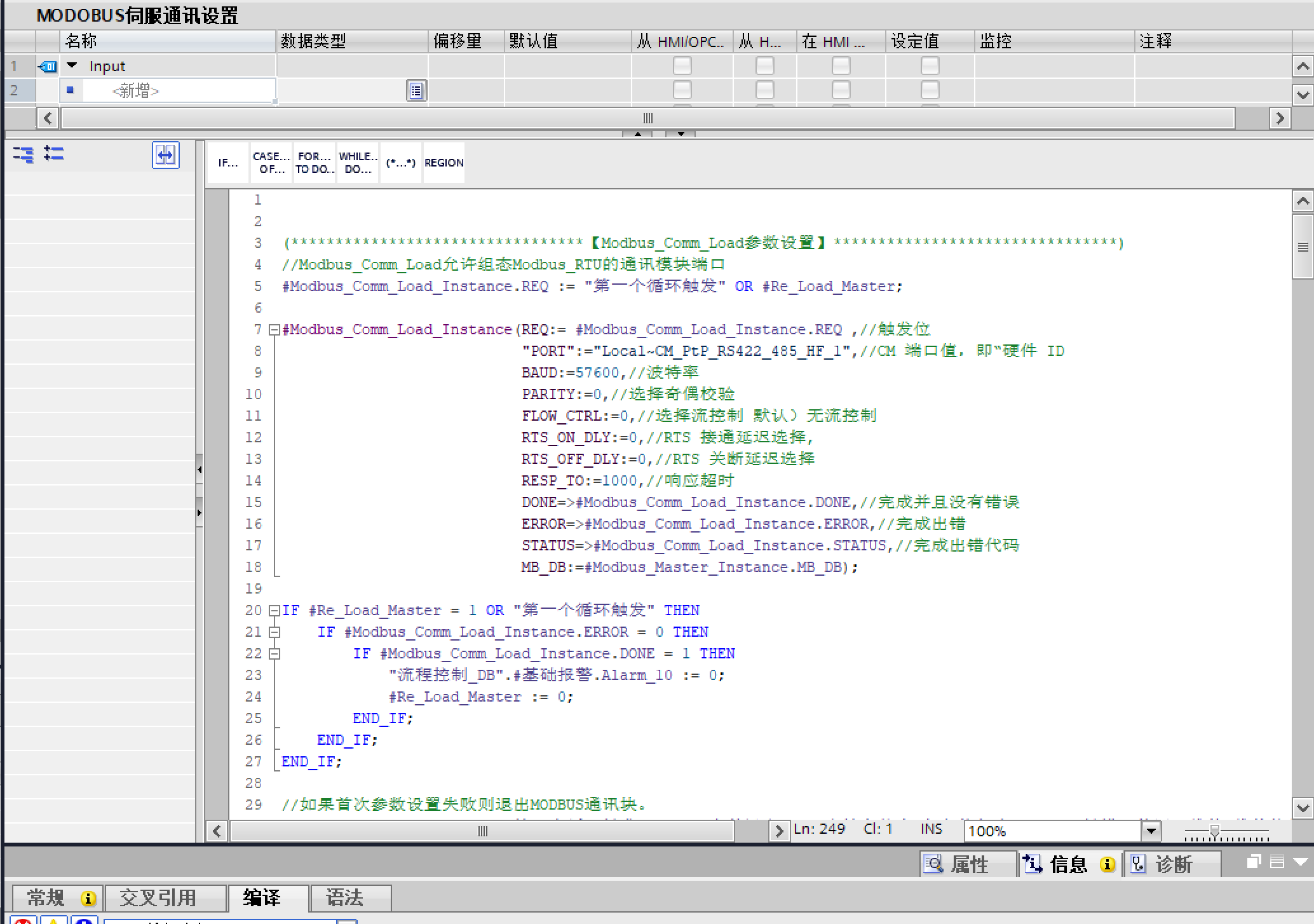Toggle Input row setpoint (设定值) checkbox
This screenshot has width=1314, height=924.
930,66
